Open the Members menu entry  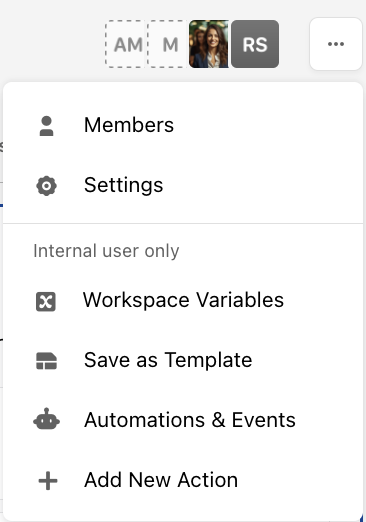point(183,125)
